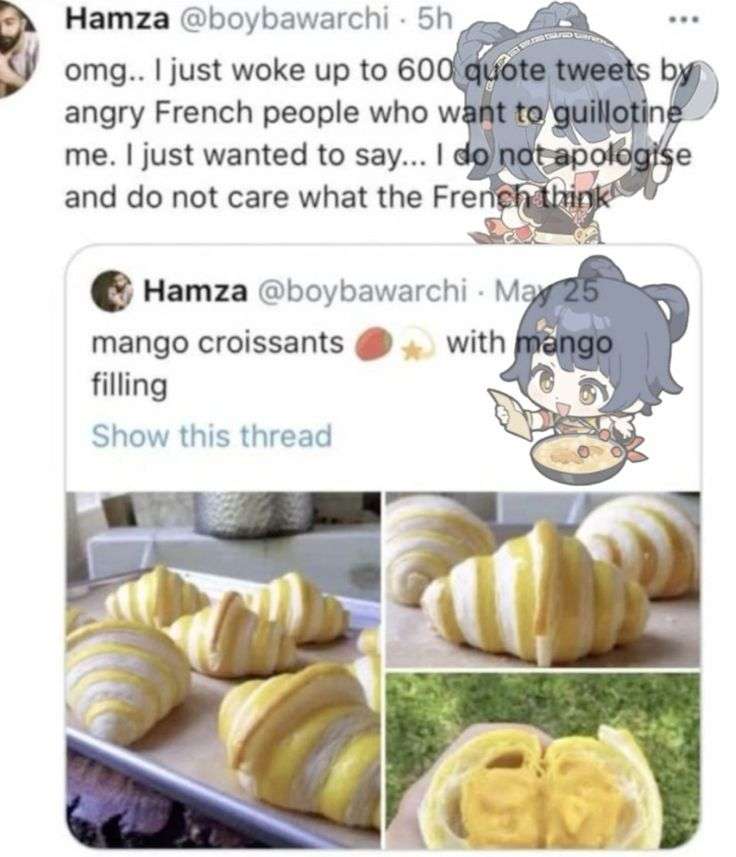Viewport: 736px width, 857px height.
Task: Click the small avatar in the quoted tweet
Action: (x=111, y=291)
